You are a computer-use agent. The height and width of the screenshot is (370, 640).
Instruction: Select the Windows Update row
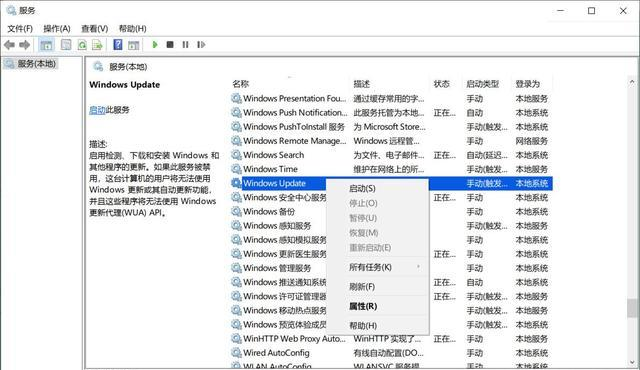coord(391,183)
